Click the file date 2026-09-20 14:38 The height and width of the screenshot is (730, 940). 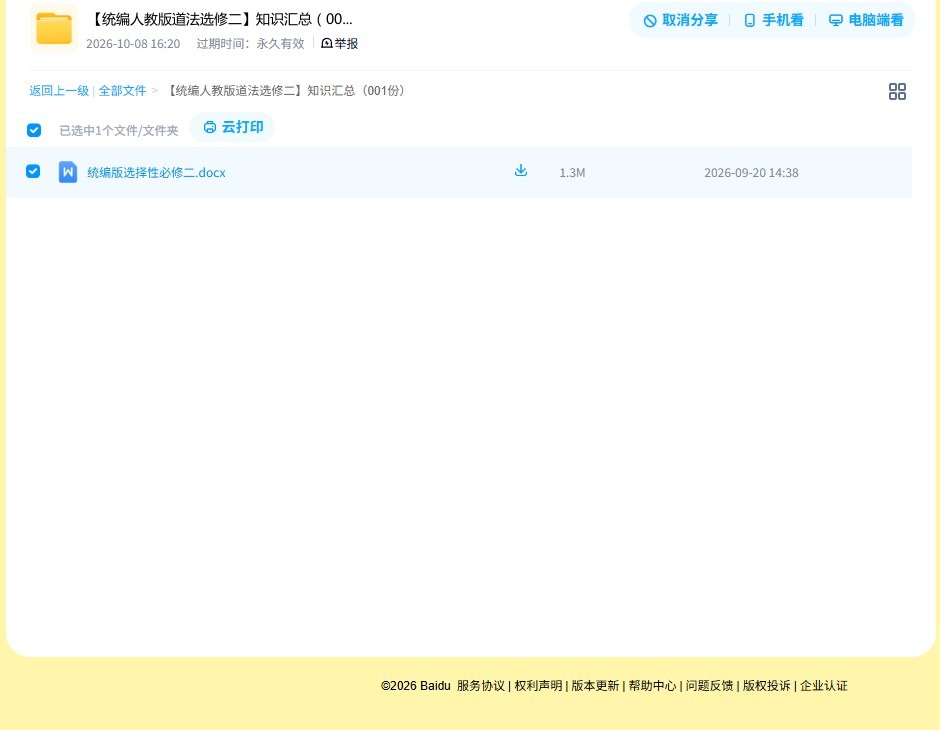coord(751,173)
